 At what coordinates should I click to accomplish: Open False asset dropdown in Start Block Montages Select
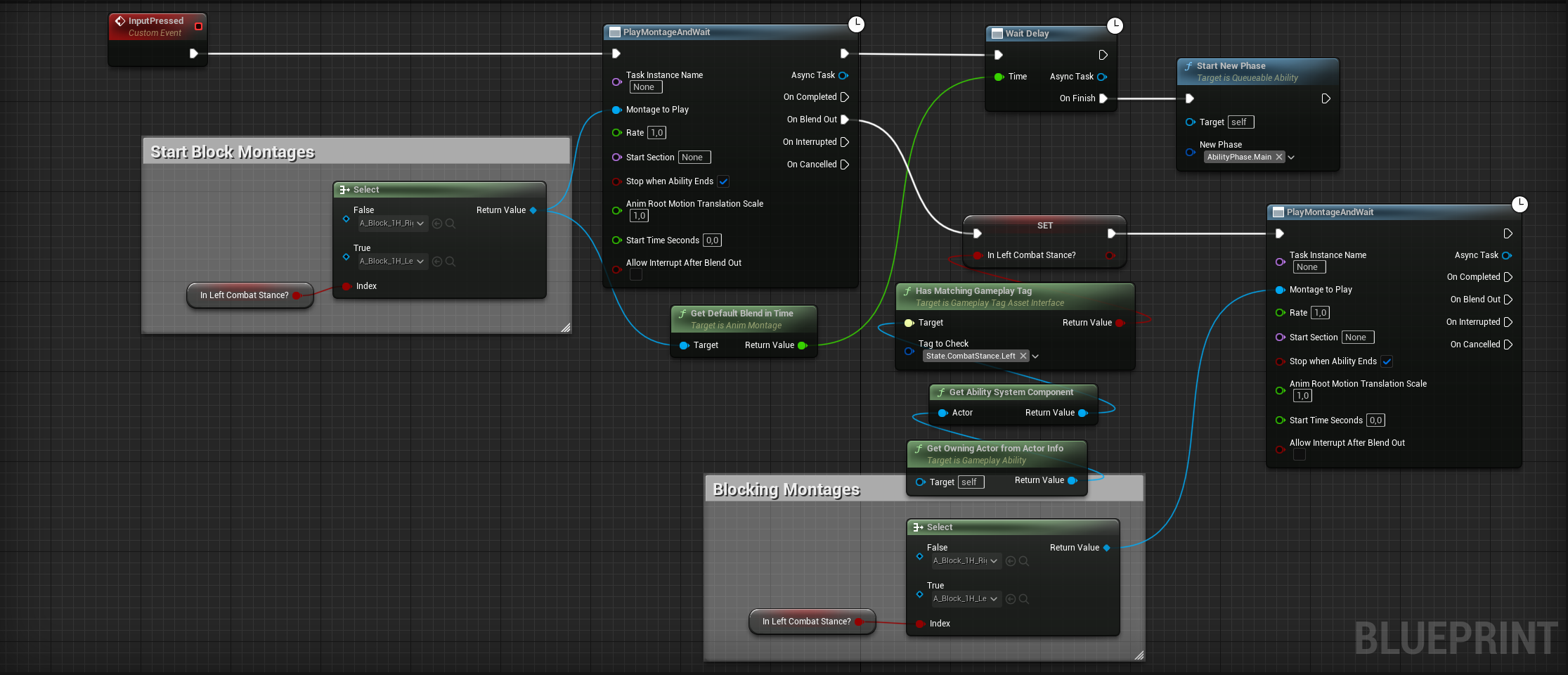point(393,224)
